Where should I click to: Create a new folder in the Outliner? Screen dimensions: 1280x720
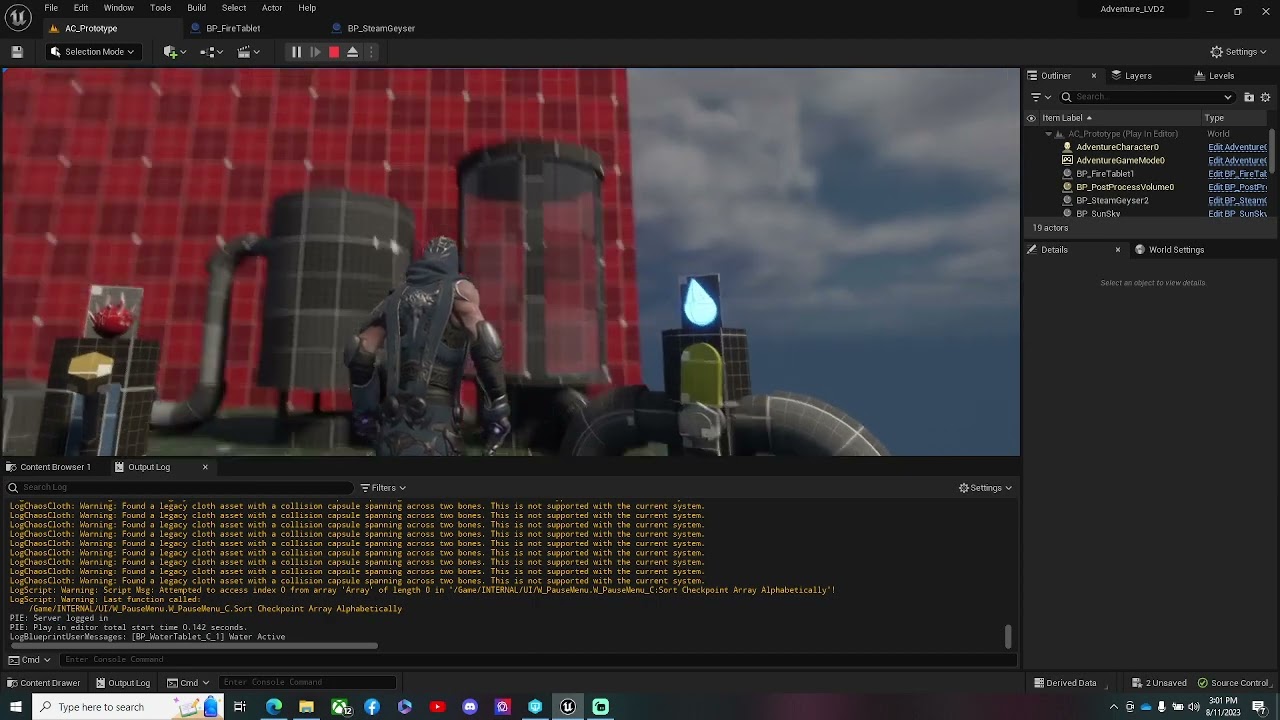tap(1249, 97)
